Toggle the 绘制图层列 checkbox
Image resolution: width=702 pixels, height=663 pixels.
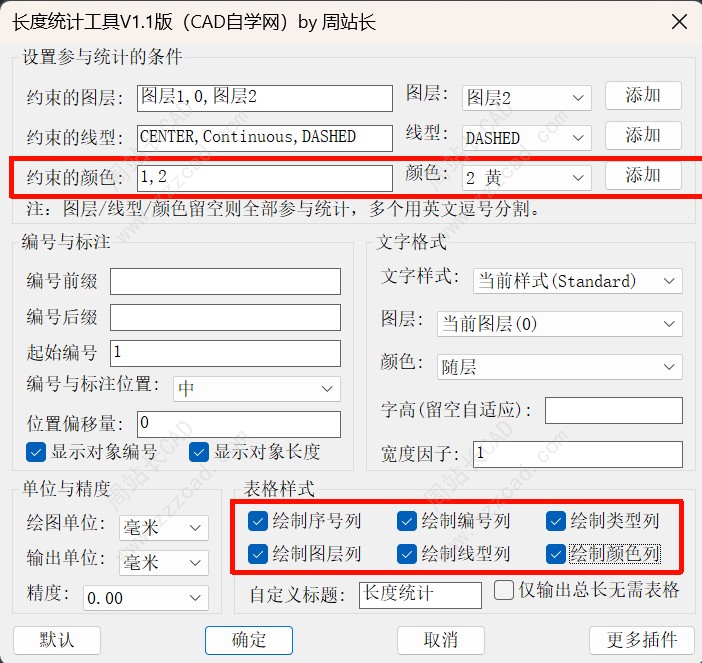click(x=258, y=553)
